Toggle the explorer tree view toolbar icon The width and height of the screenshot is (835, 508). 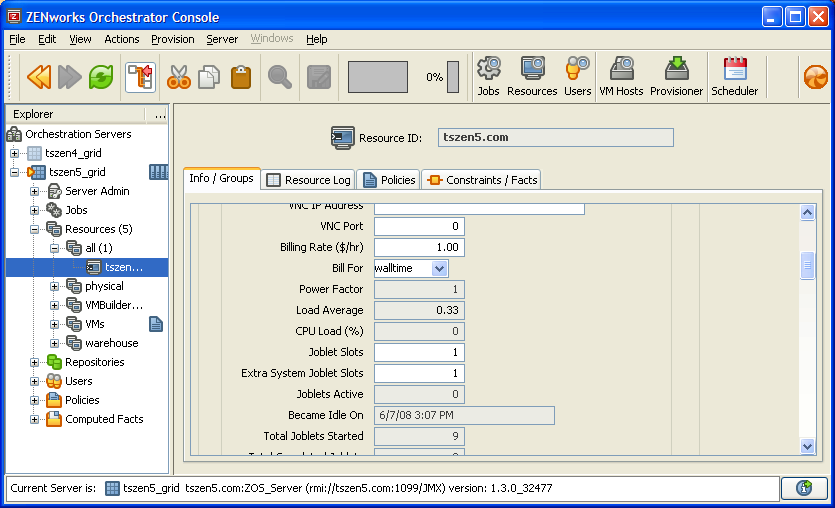(x=141, y=77)
